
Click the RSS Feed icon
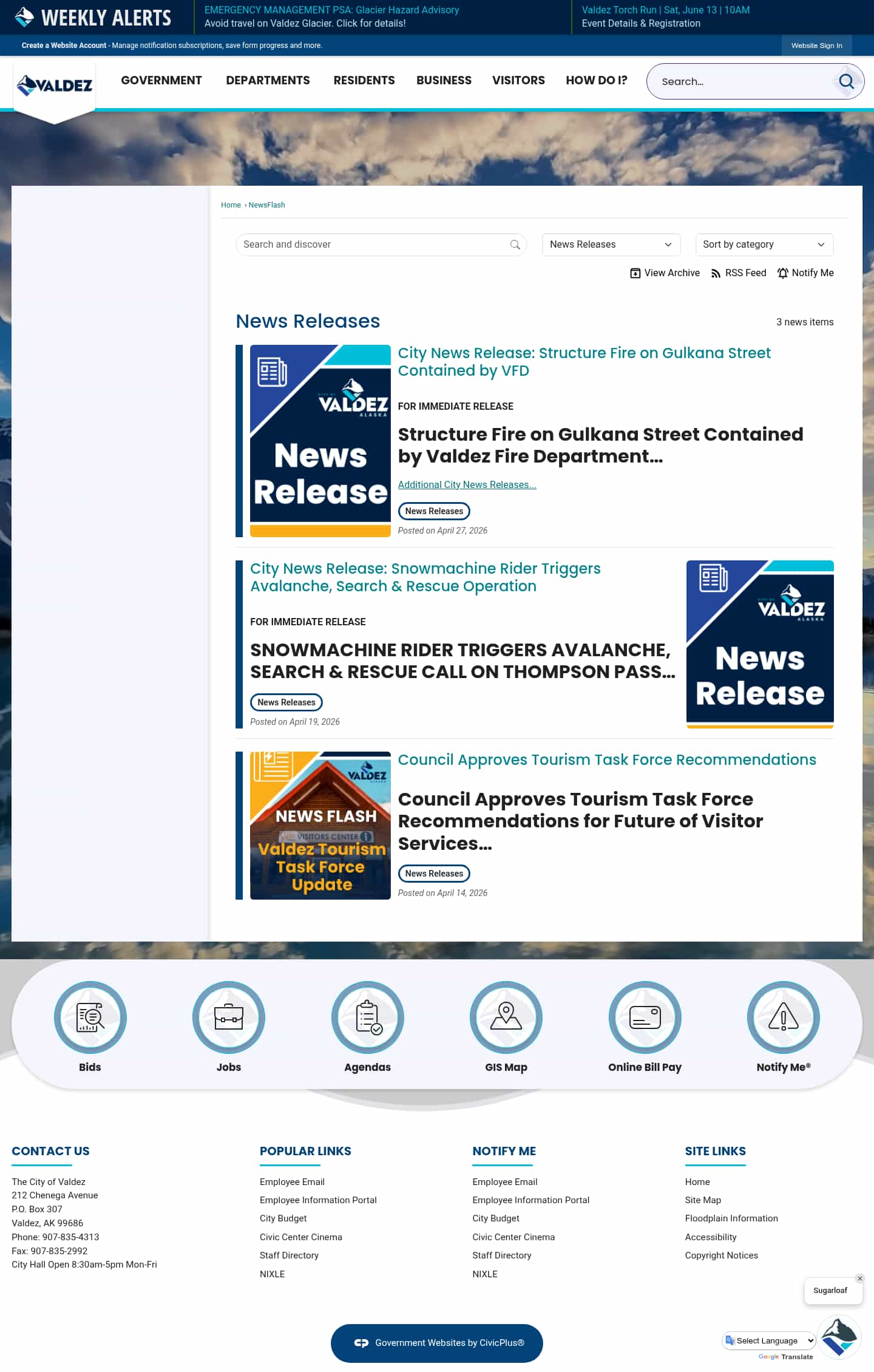tap(716, 273)
